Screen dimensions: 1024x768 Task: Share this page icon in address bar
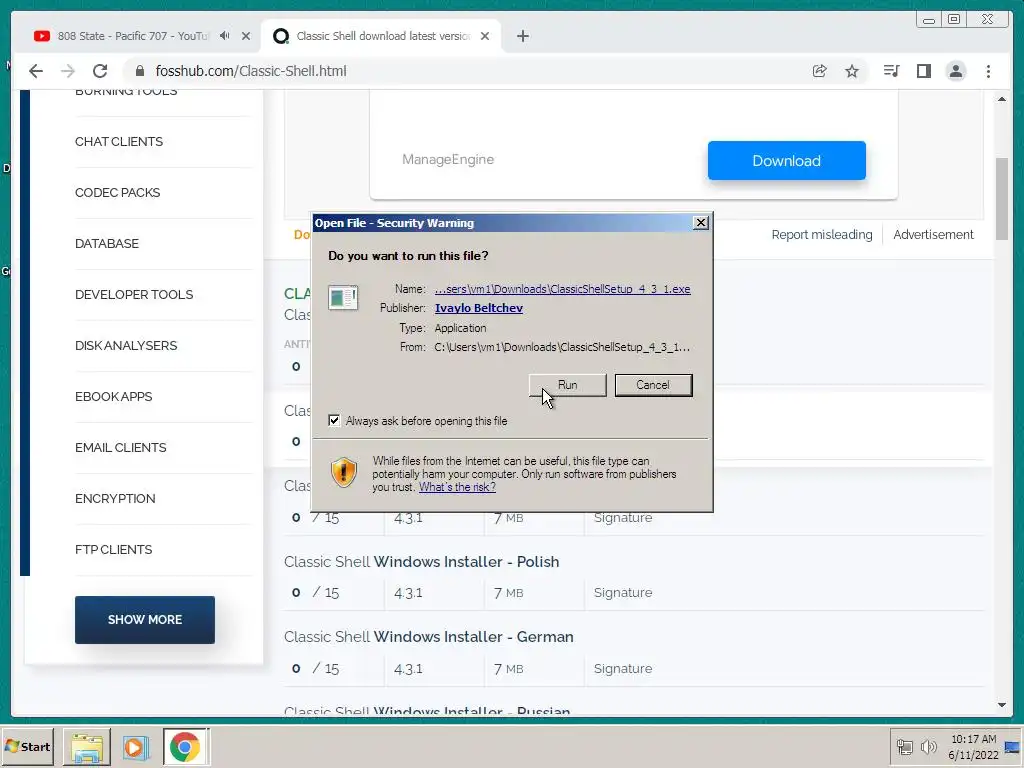[x=820, y=71]
